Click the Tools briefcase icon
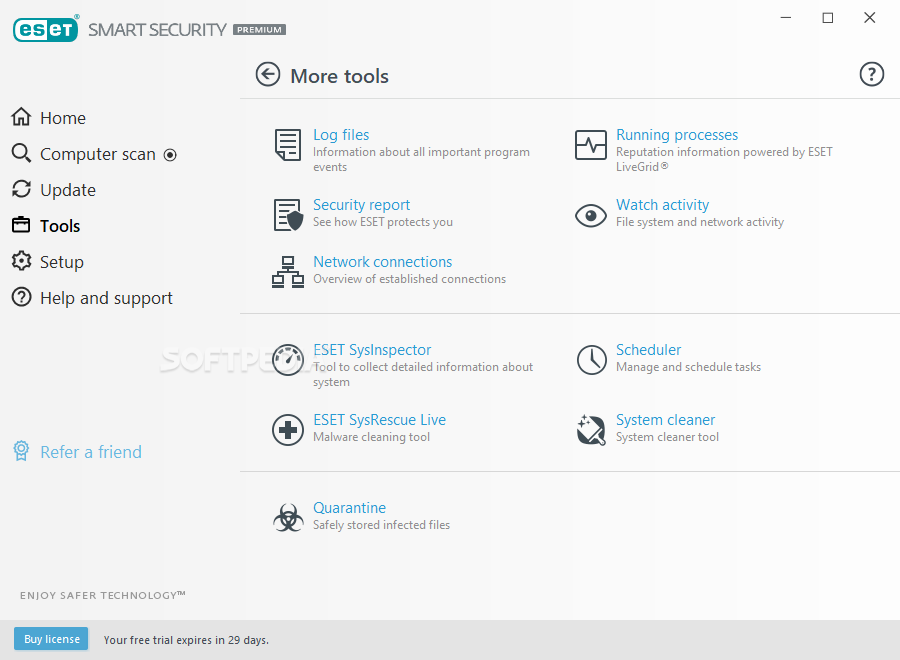Screen dimensions: 900x660 pos(21,224)
